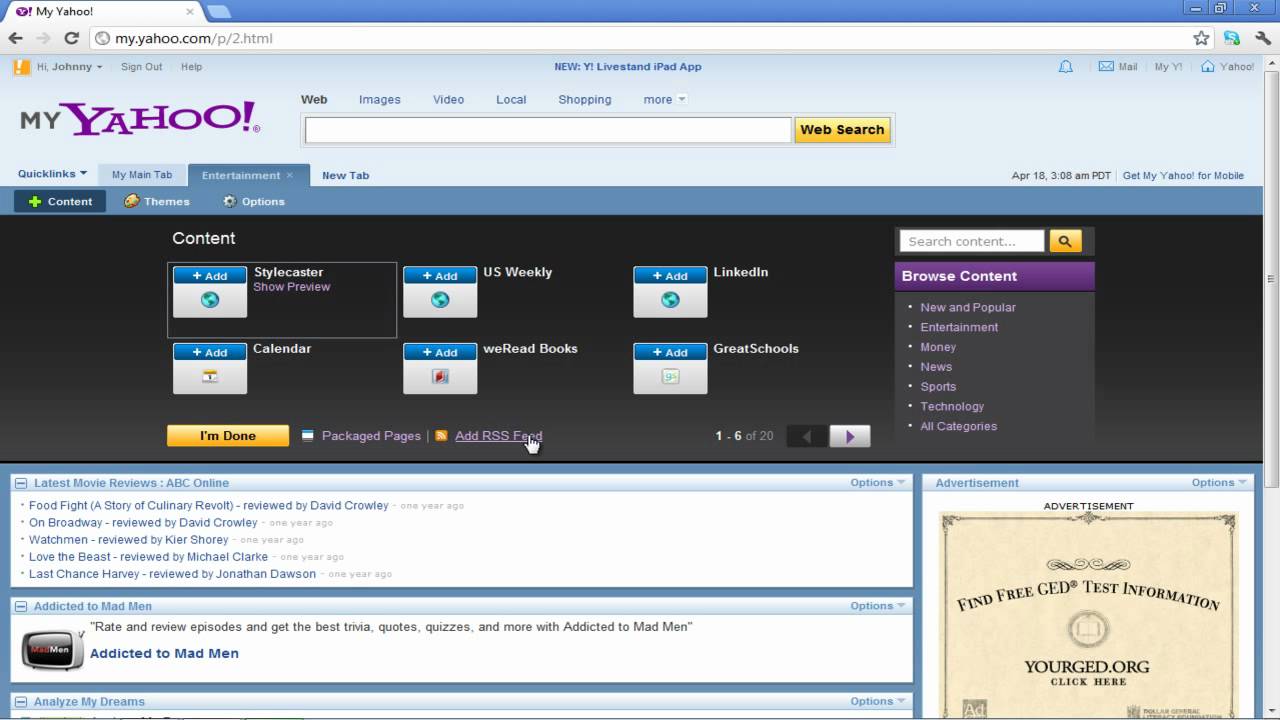Open the Hi, Johnny account dropdown

[69, 67]
